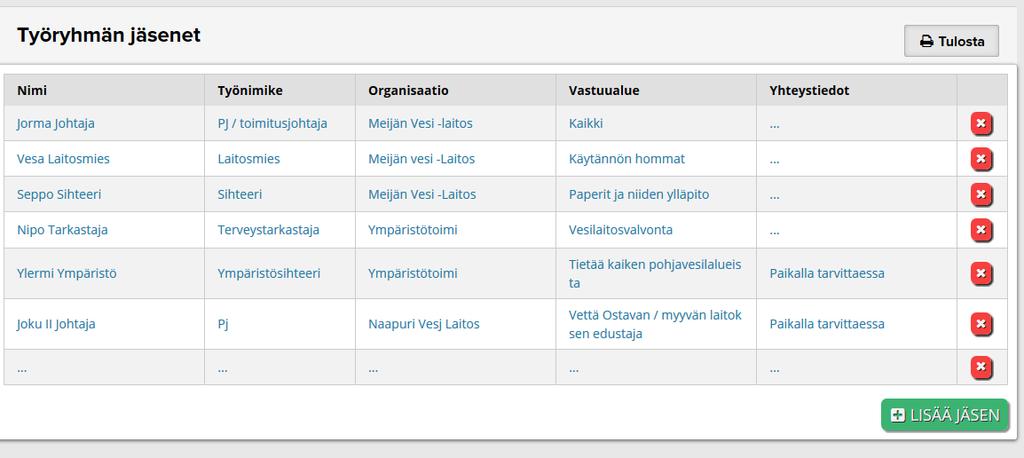1024x458 pixels.
Task: Click the Laitosmies job title cell
Action: (x=249, y=159)
